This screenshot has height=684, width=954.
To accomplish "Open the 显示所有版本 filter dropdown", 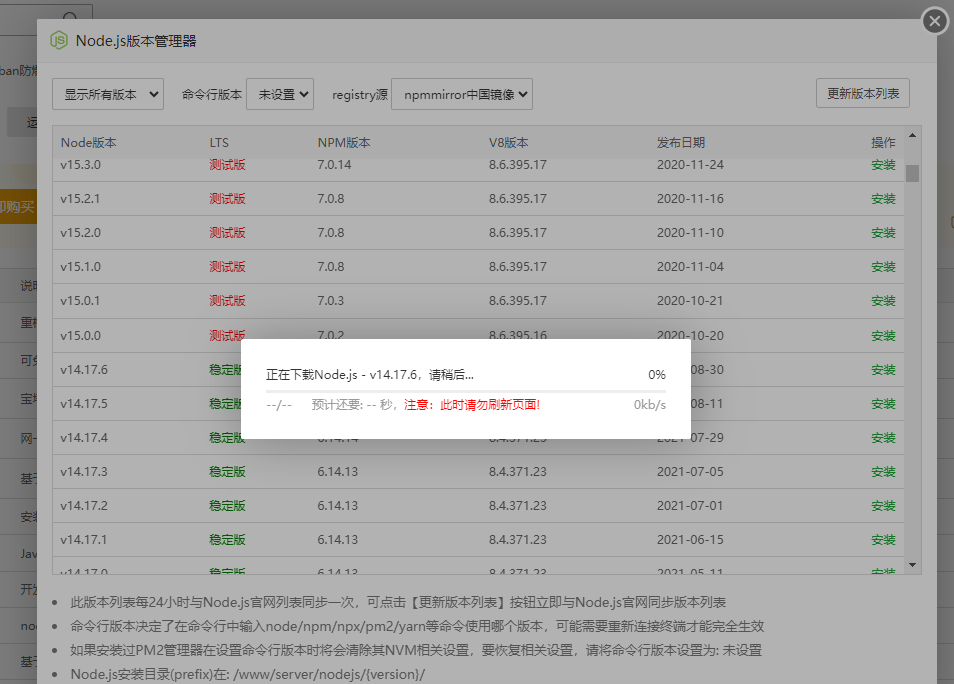I will 108,94.
